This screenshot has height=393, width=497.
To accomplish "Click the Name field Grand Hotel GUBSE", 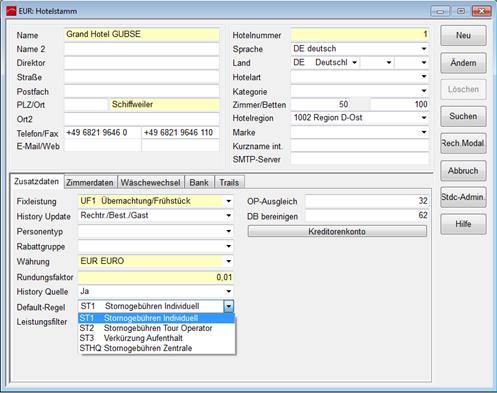I will (x=142, y=35).
